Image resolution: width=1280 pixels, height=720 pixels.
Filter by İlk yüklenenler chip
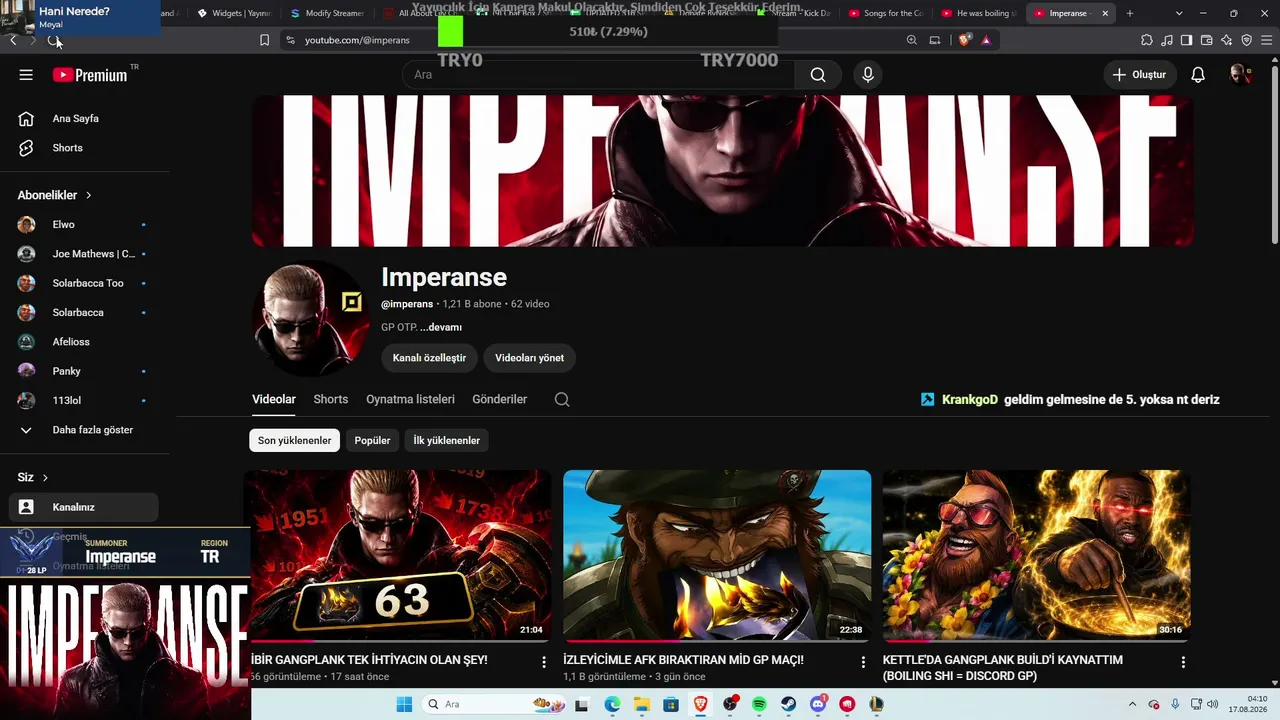coord(446,440)
